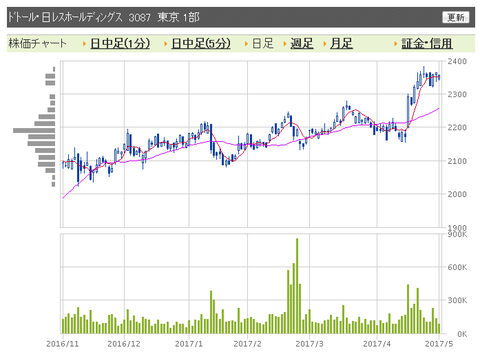Switch to the 月足 monthly chart
This screenshot has height=363, width=480.
[x=341, y=44]
